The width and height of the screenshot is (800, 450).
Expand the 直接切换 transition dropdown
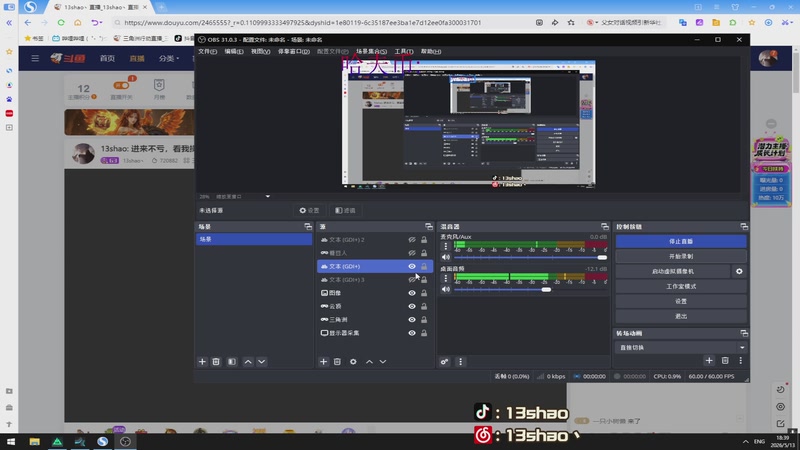coord(682,347)
